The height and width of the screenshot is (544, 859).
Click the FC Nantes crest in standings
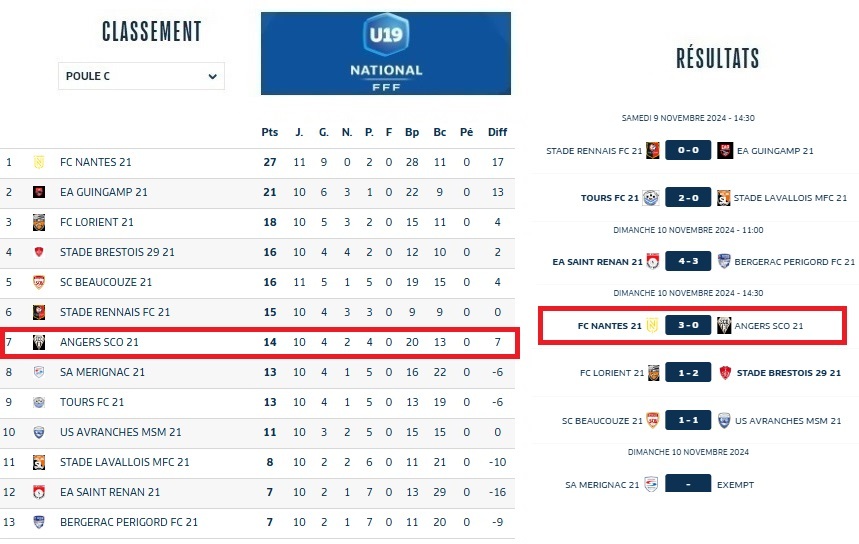[x=39, y=162]
